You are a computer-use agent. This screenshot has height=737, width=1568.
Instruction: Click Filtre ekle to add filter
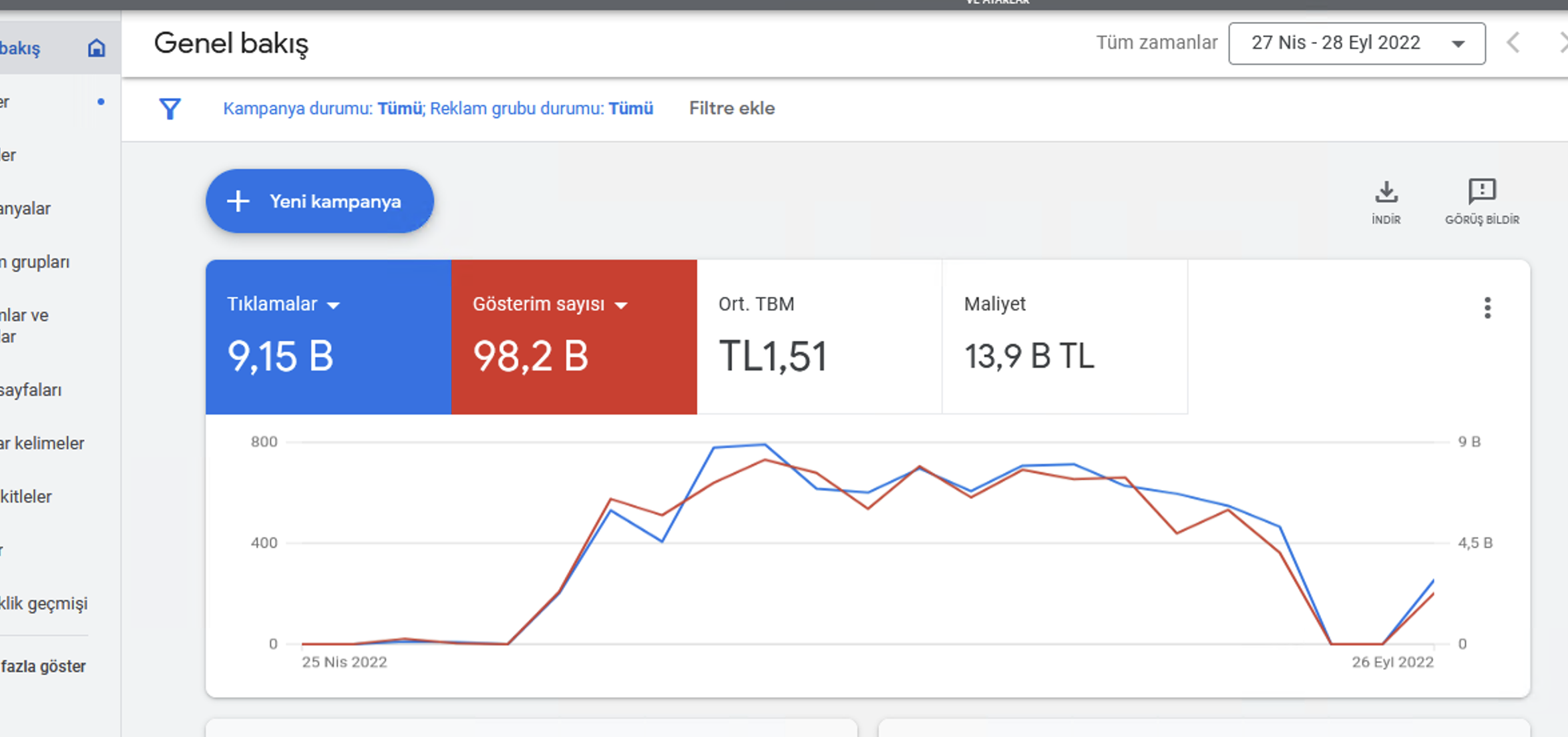click(732, 108)
